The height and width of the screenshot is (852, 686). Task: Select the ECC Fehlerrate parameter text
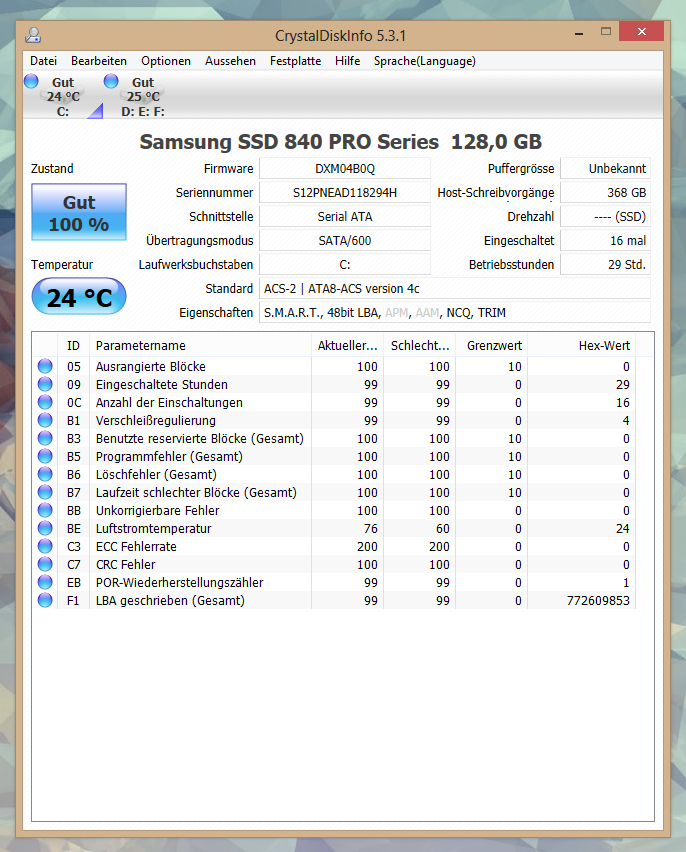[136, 546]
